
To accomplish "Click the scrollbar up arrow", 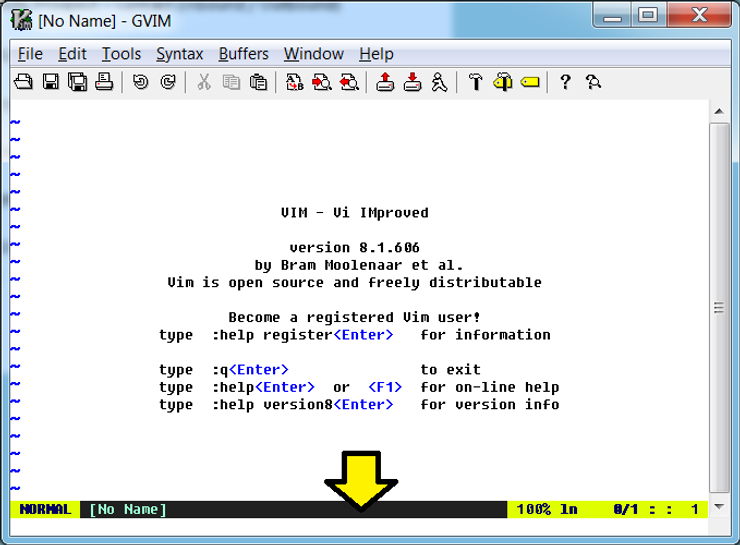I will (719, 112).
